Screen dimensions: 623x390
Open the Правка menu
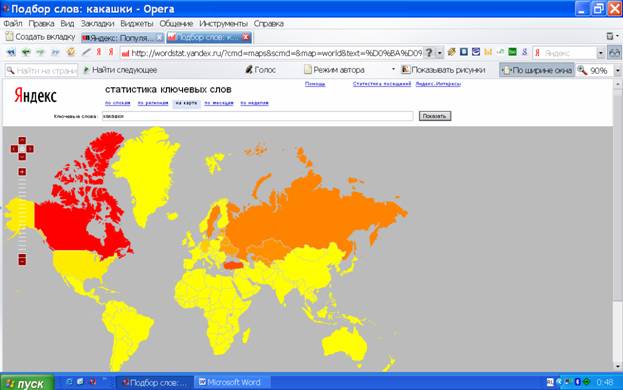41,23
